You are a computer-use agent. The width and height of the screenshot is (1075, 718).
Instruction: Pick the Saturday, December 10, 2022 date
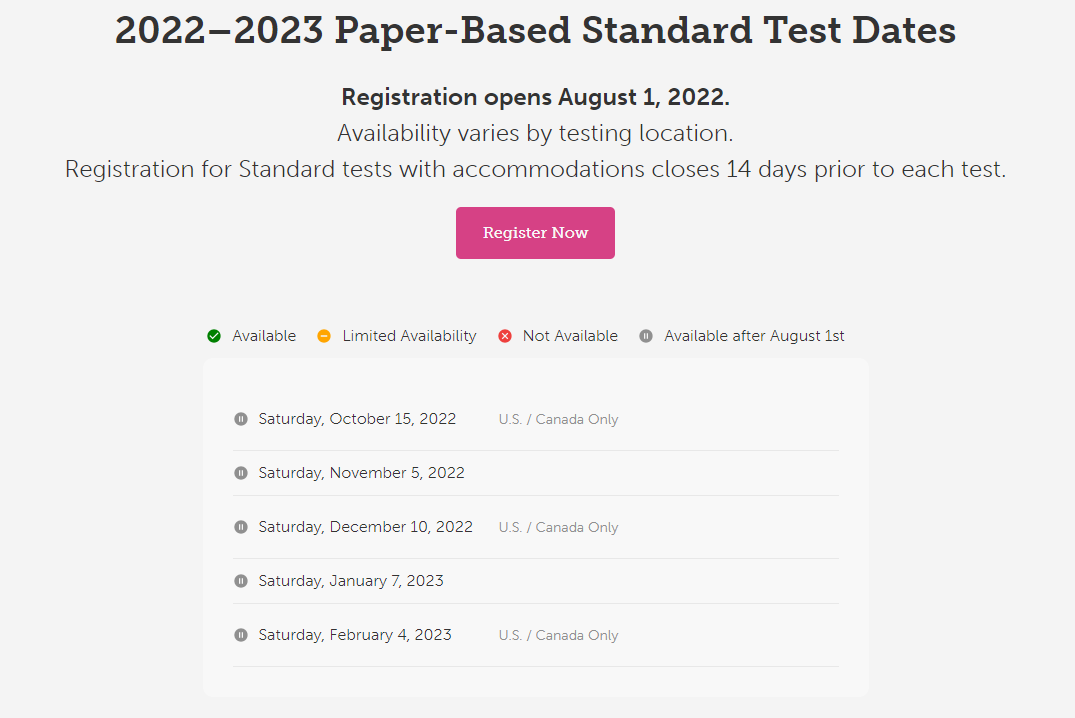365,527
